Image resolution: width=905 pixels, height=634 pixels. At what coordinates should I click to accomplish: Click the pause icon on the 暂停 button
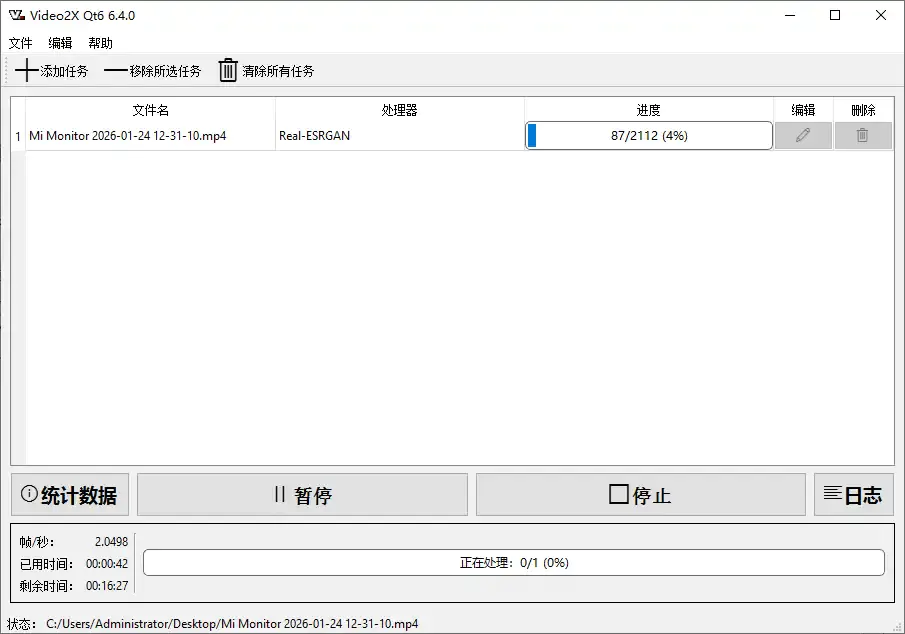click(x=280, y=494)
